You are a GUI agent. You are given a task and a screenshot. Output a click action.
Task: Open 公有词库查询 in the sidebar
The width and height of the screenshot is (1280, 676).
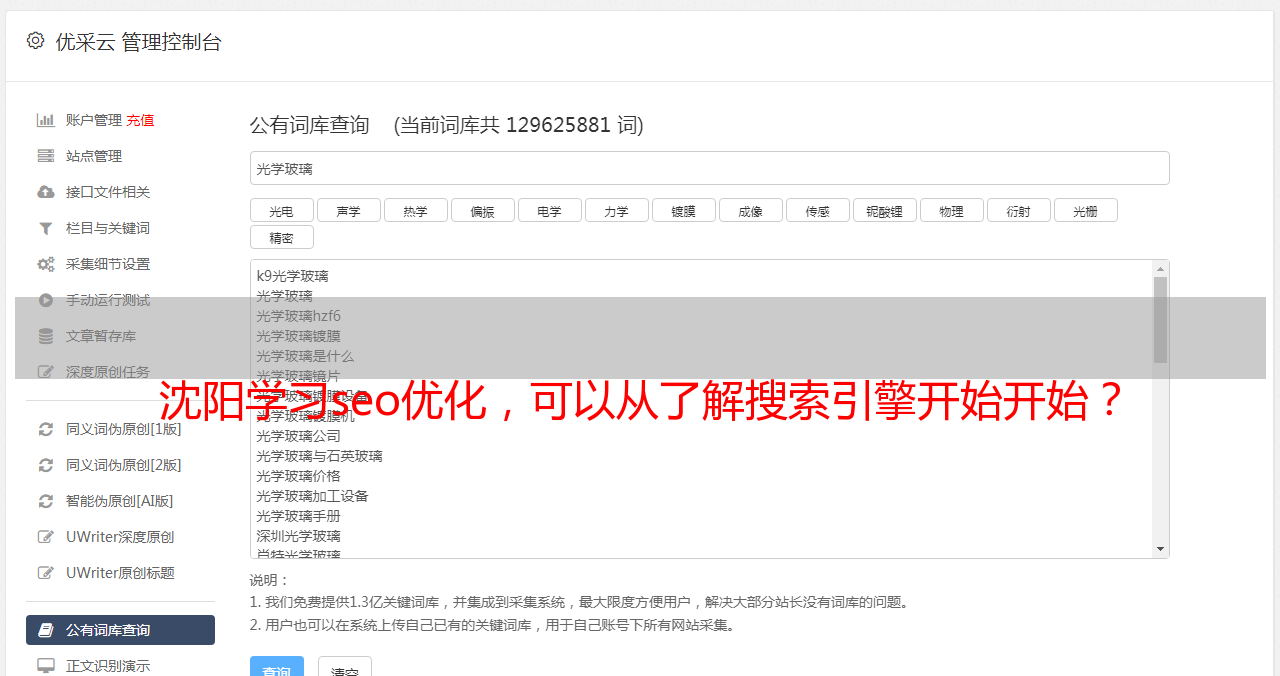(x=120, y=630)
